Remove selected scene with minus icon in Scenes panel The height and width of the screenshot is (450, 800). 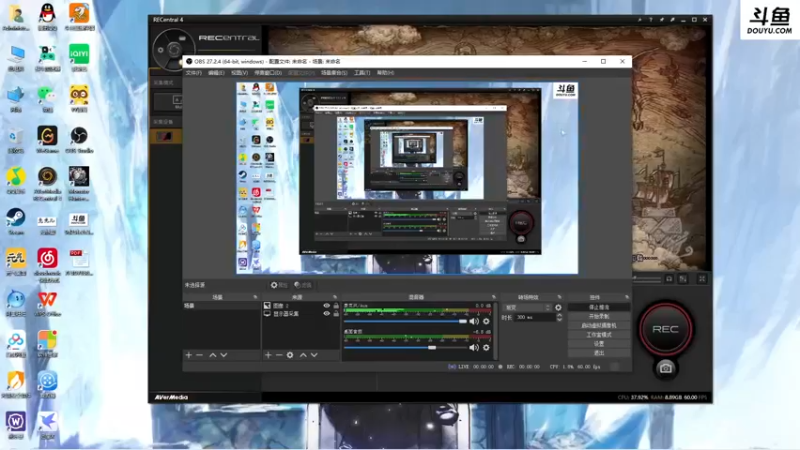tap(199, 355)
